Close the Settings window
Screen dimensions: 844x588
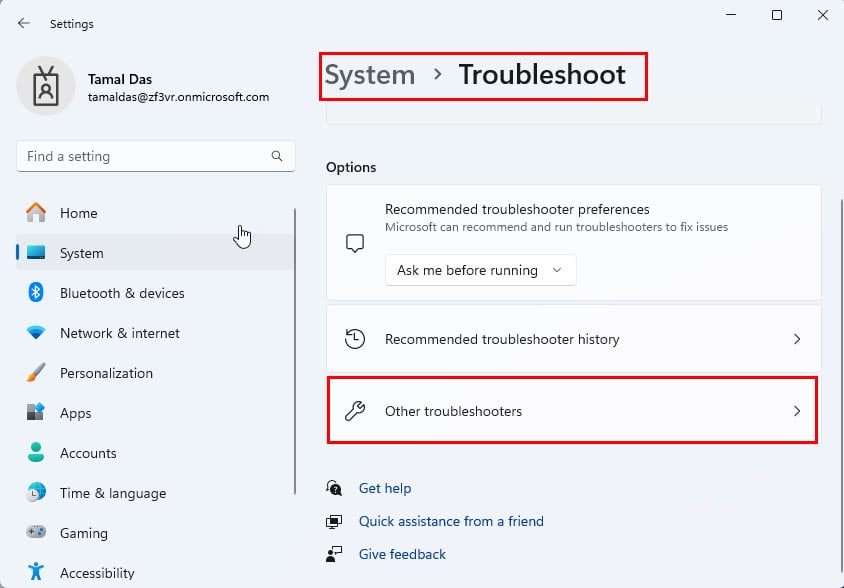tap(822, 15)
